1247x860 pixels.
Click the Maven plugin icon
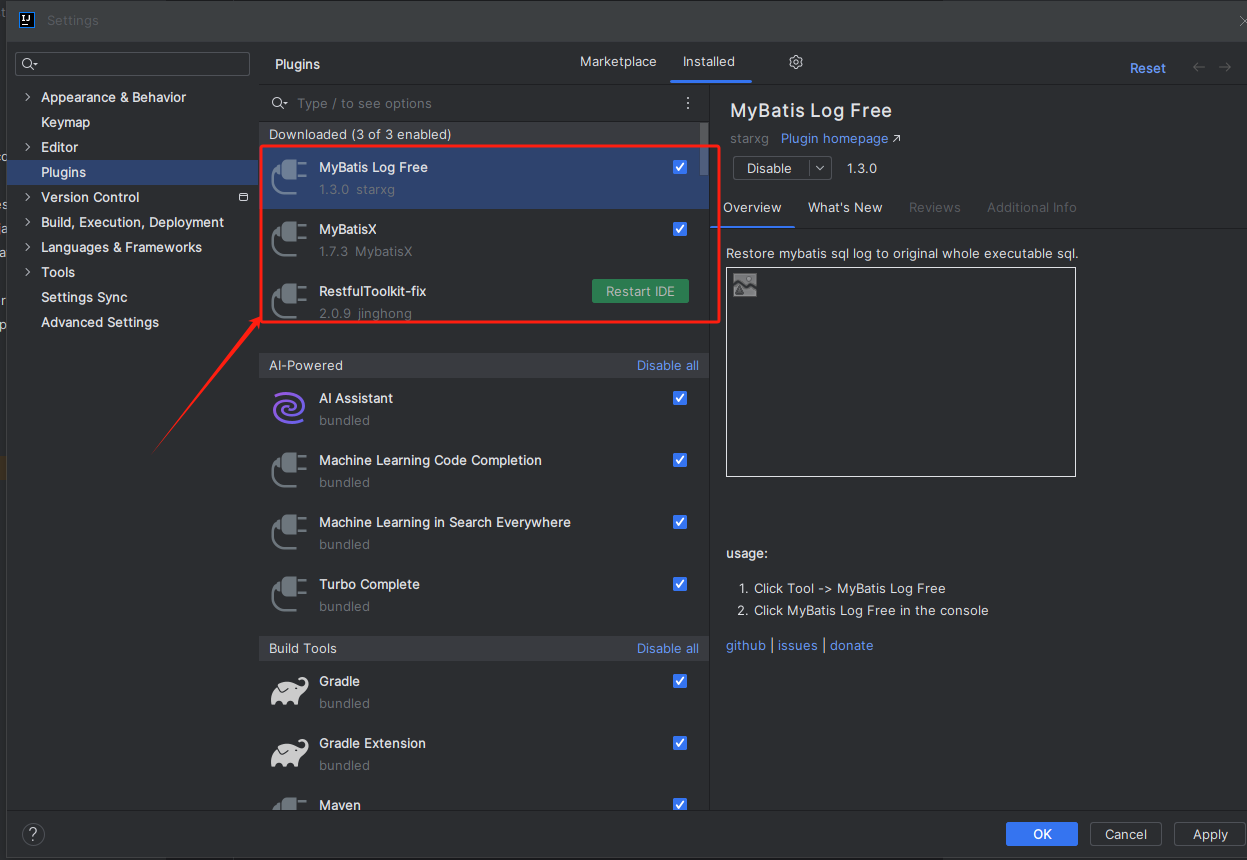click(x=289, y=804)
